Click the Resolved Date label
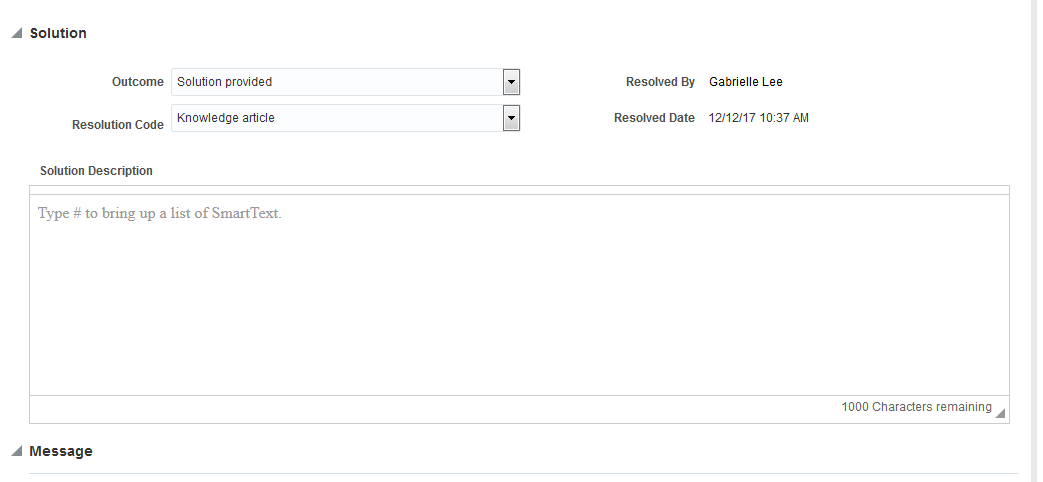This screenshot has height=482, width=1043. [654, 118]
